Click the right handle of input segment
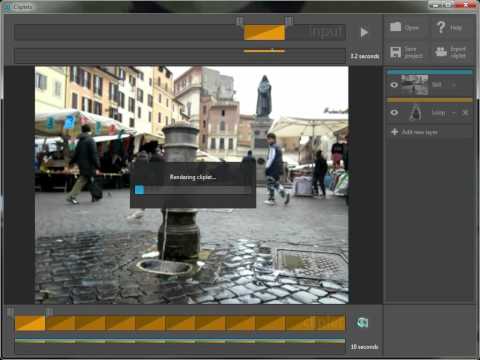The height and width of the screenshot is (360, 480). coord(289,21)
